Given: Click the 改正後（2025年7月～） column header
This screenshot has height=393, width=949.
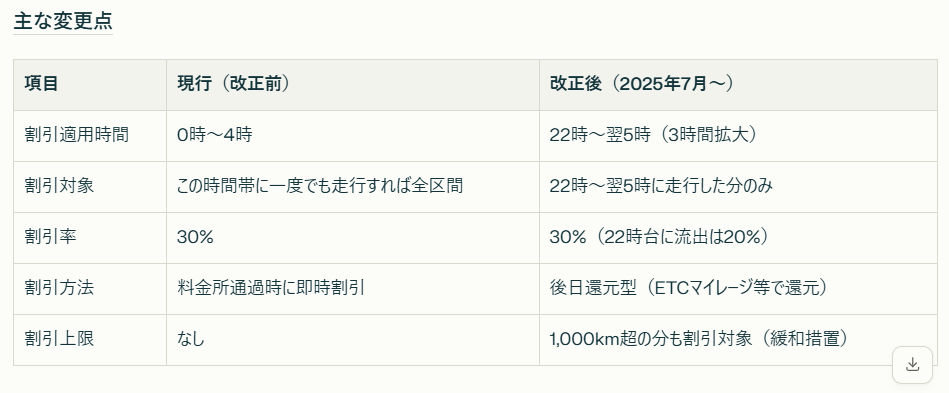Looking at the screenshot, I should tap(642, 84).
